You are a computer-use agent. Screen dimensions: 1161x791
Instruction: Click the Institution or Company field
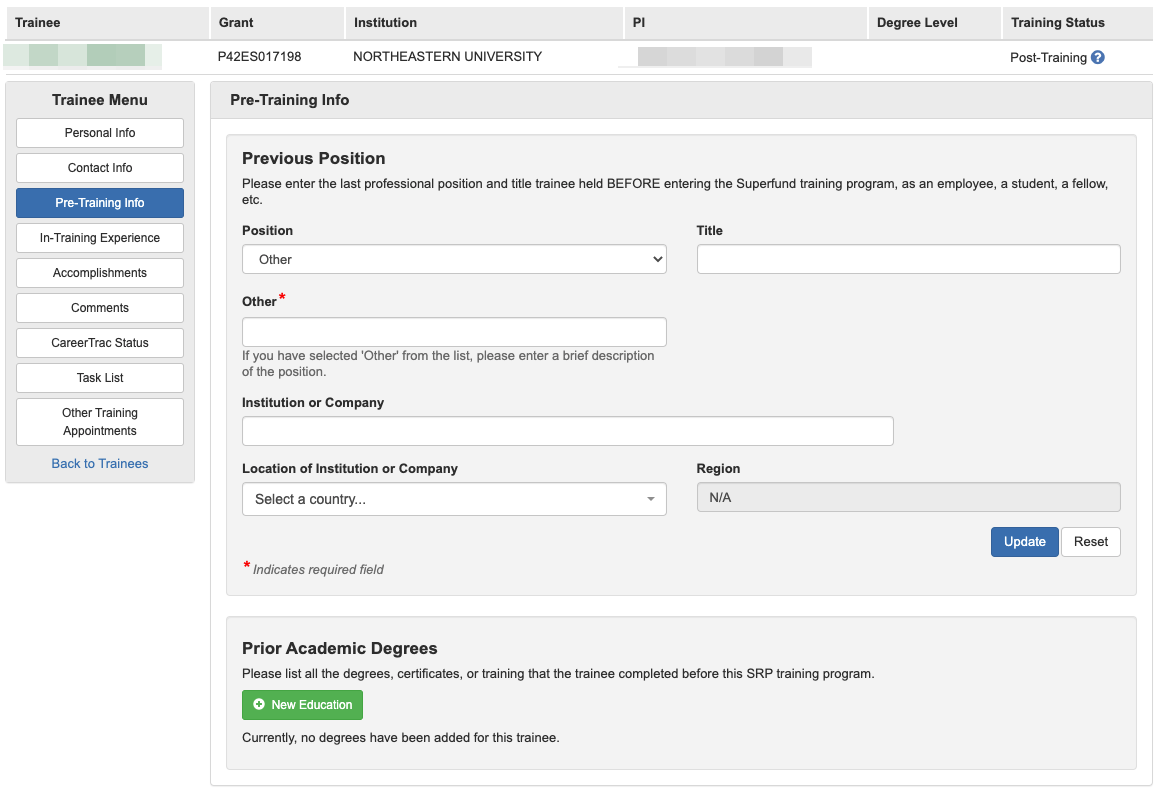tap(567, 431)
